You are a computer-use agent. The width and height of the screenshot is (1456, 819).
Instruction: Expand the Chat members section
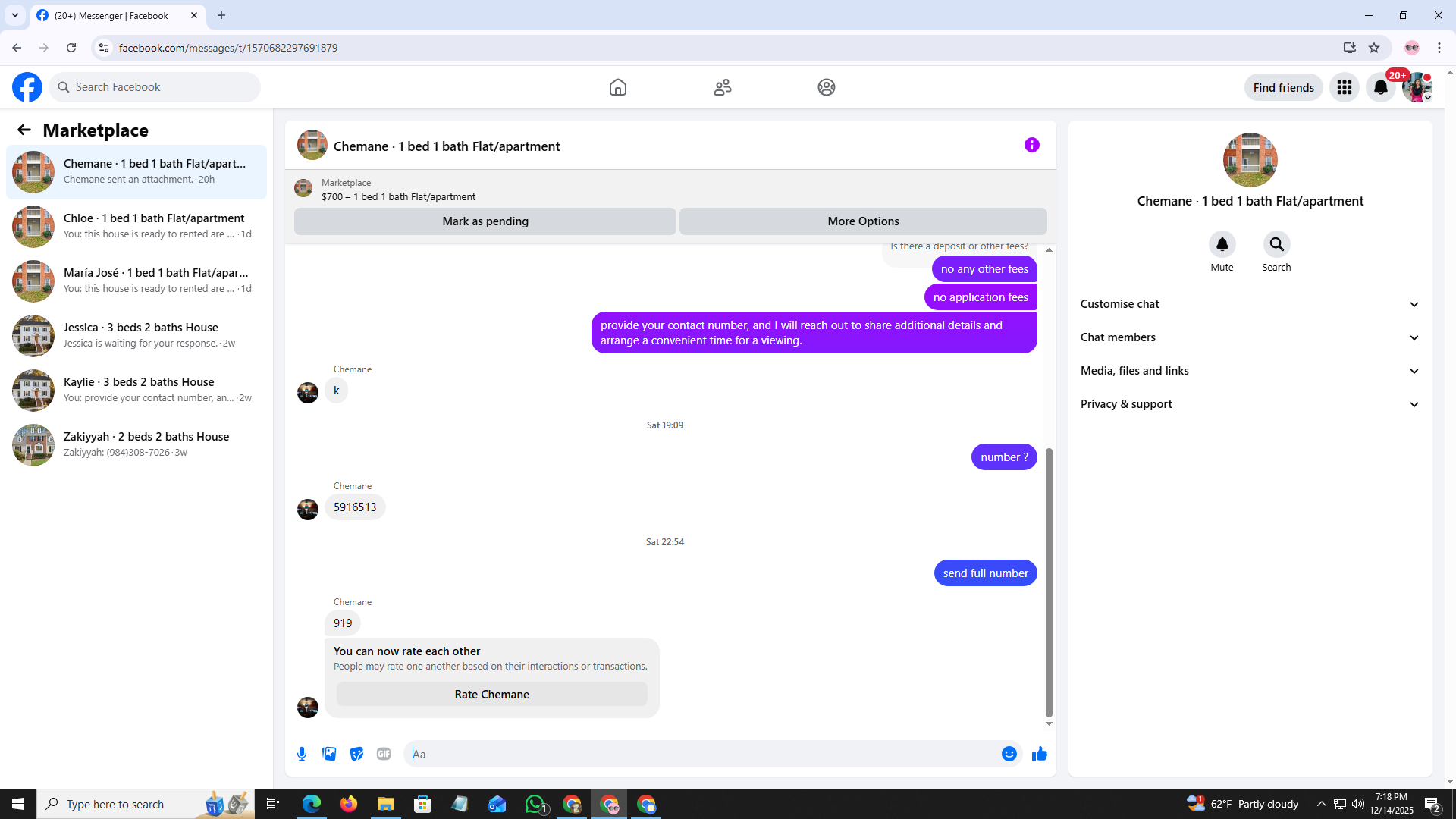click(1249, 337)
